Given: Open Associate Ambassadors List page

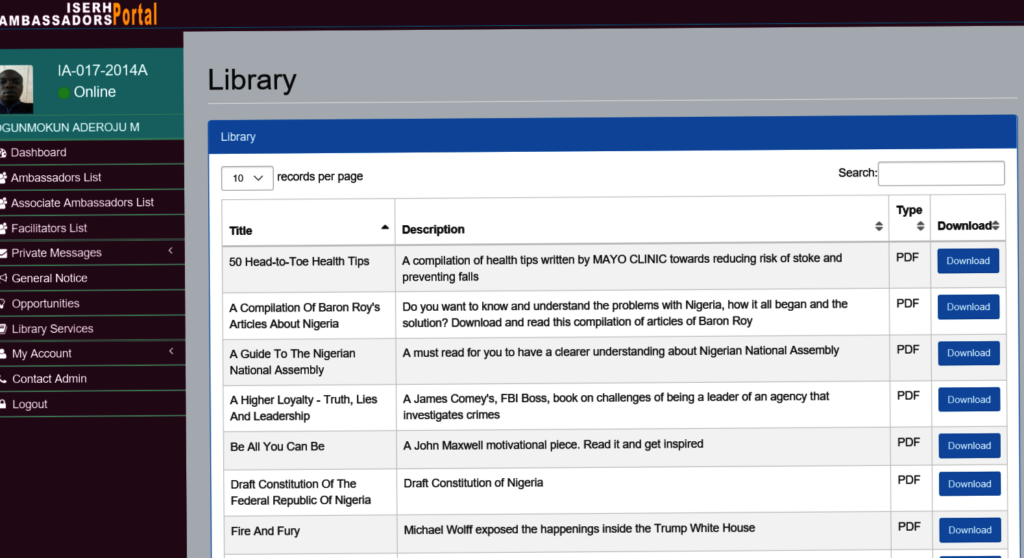Looking at the screenshot, I should (82, 203).
